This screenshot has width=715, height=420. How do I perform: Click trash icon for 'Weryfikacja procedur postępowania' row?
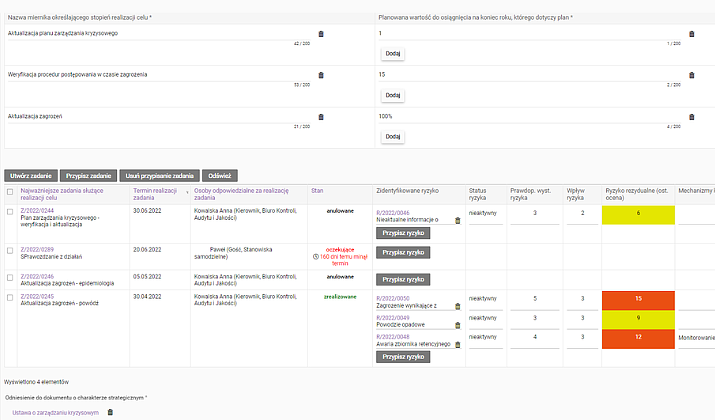pos(321,75)
